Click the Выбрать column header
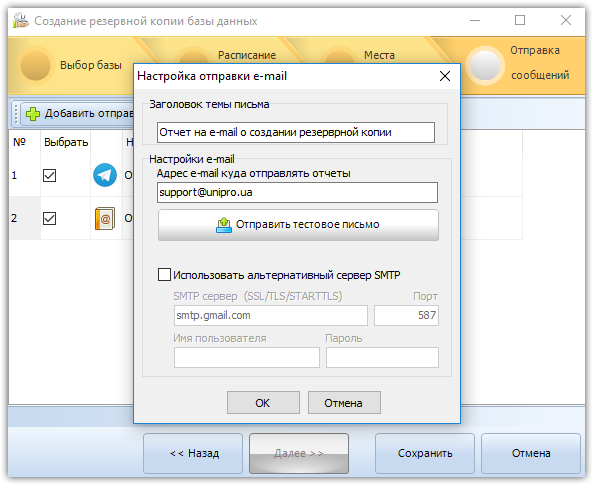The width and height of the screenshot is (593, 485). (66, 142)
